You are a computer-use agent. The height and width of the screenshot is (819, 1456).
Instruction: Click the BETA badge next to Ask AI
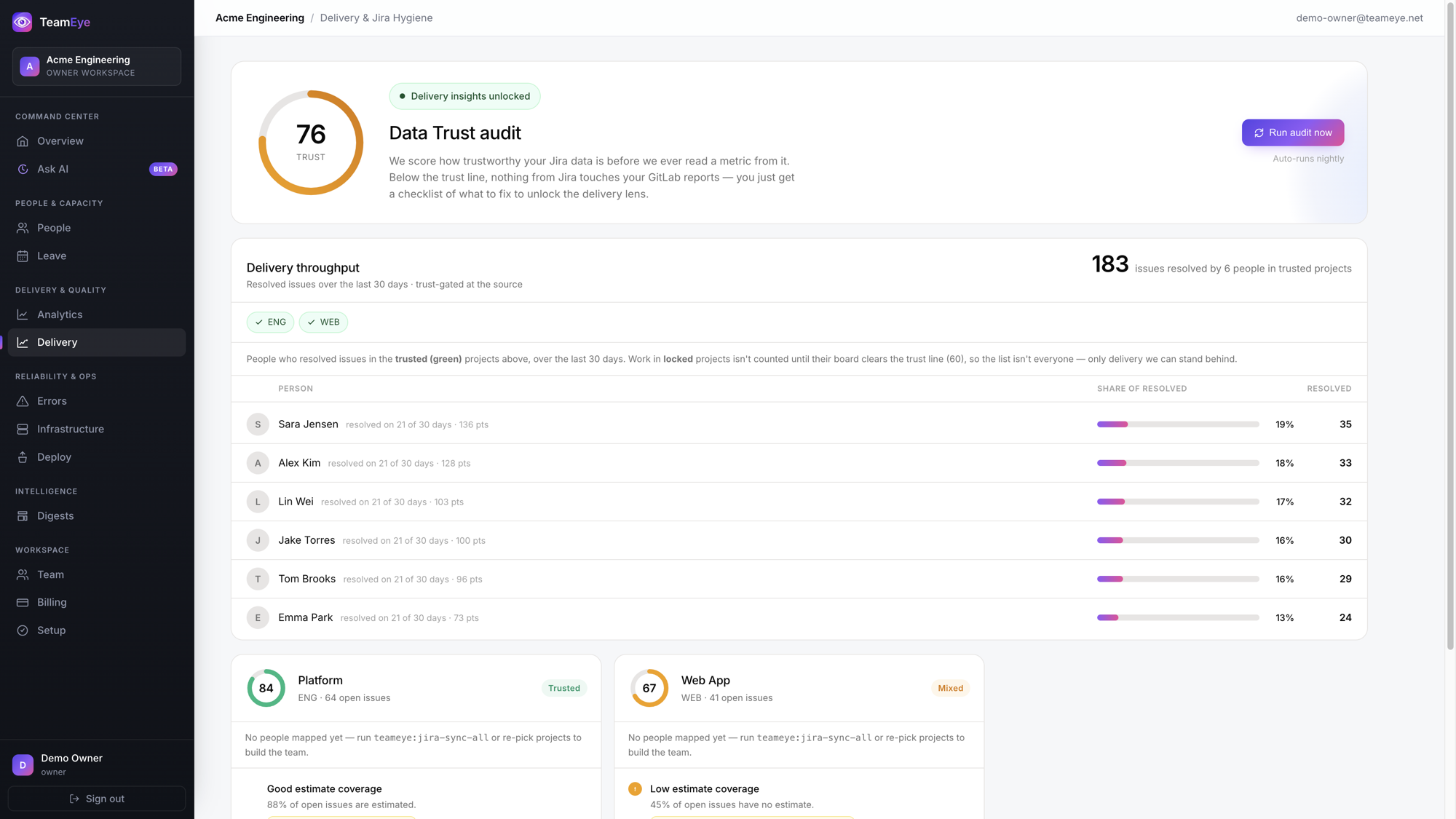(163, 169)
